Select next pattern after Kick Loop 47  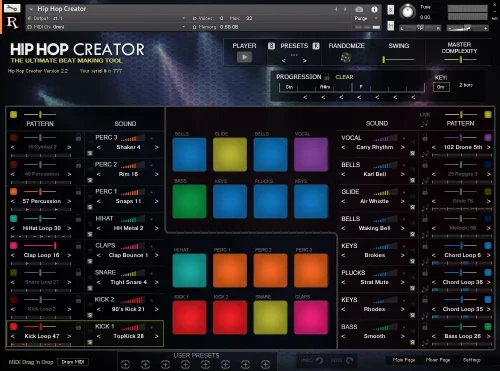(69, 336)
